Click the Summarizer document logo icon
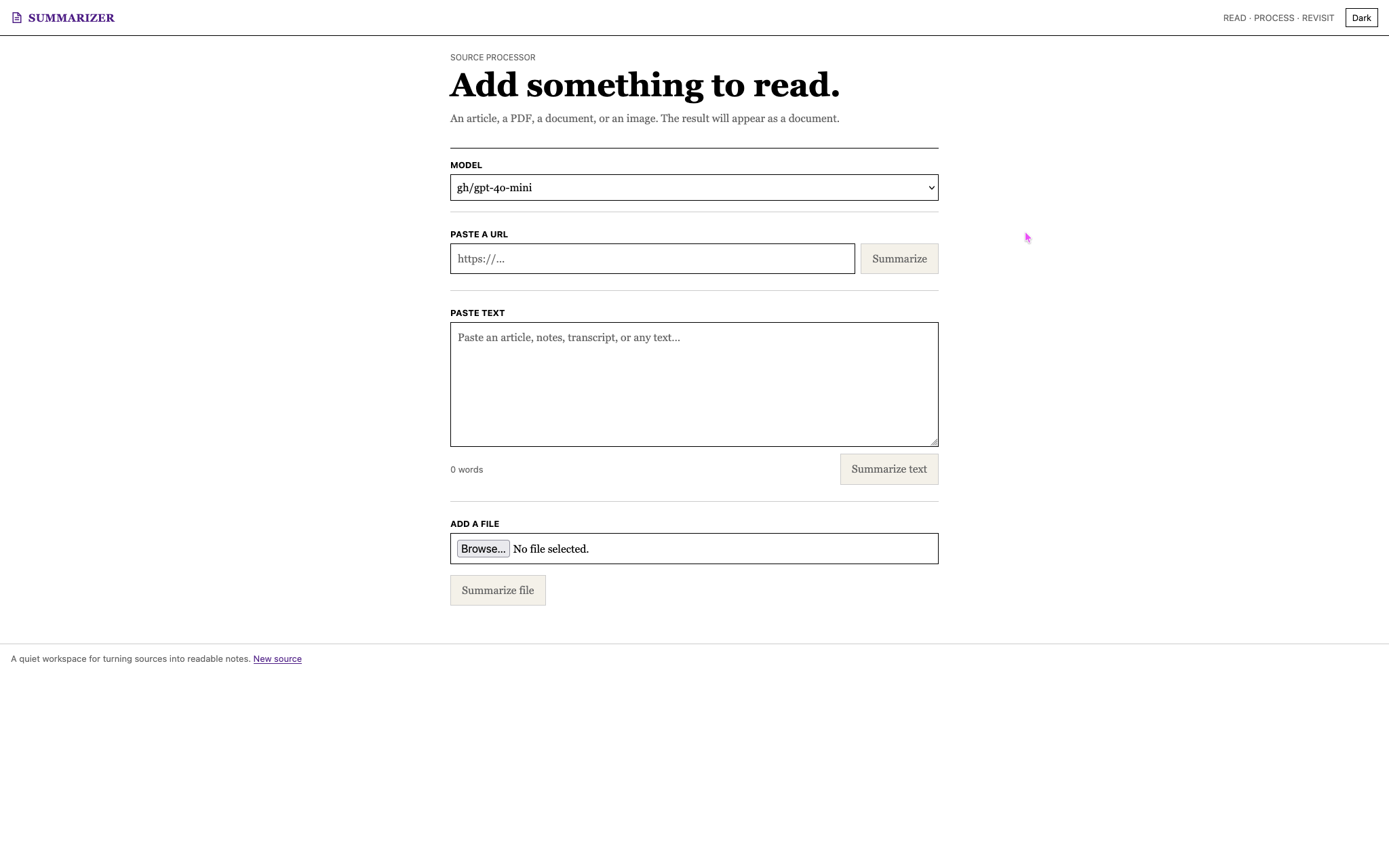The height and width of the screenshot is (868, 1389). 17,18
